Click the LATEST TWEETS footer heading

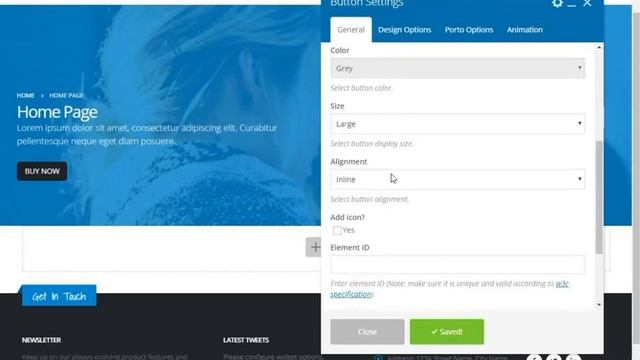click(x=246, y=340)
